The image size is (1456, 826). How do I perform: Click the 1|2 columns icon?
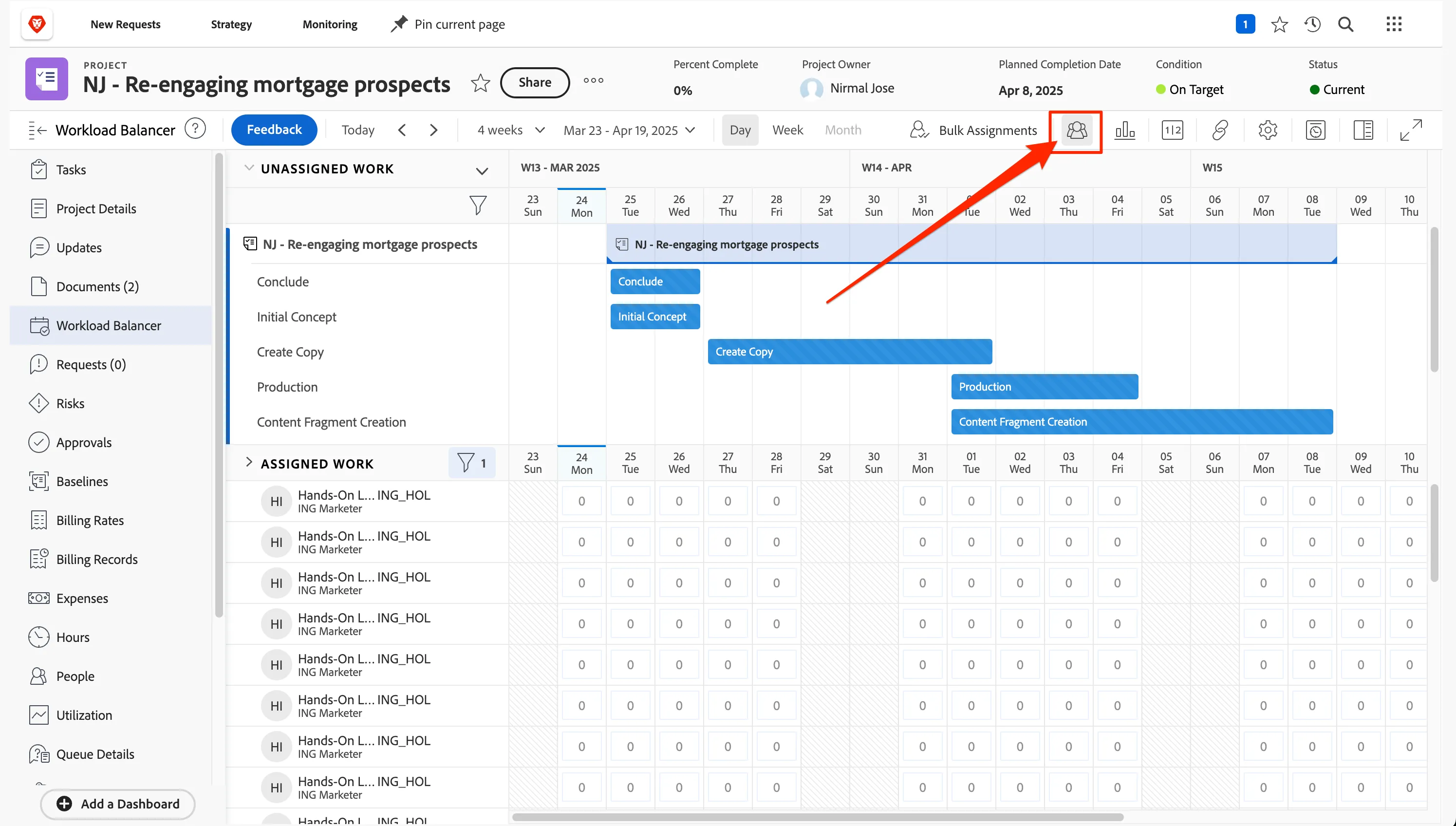tap(1172, 131)
